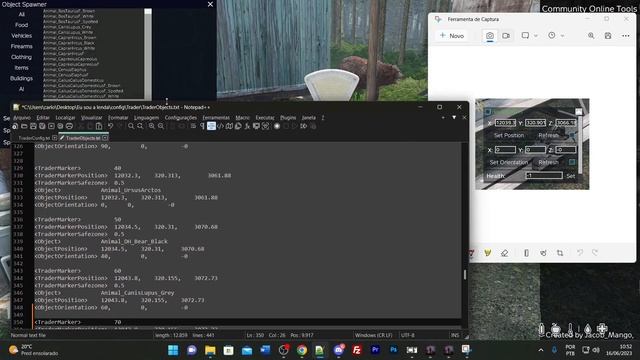The width and height of the screenshot is (640, 360).
Task: Select the Food category in Object Spawner
Action: point(21,25)
